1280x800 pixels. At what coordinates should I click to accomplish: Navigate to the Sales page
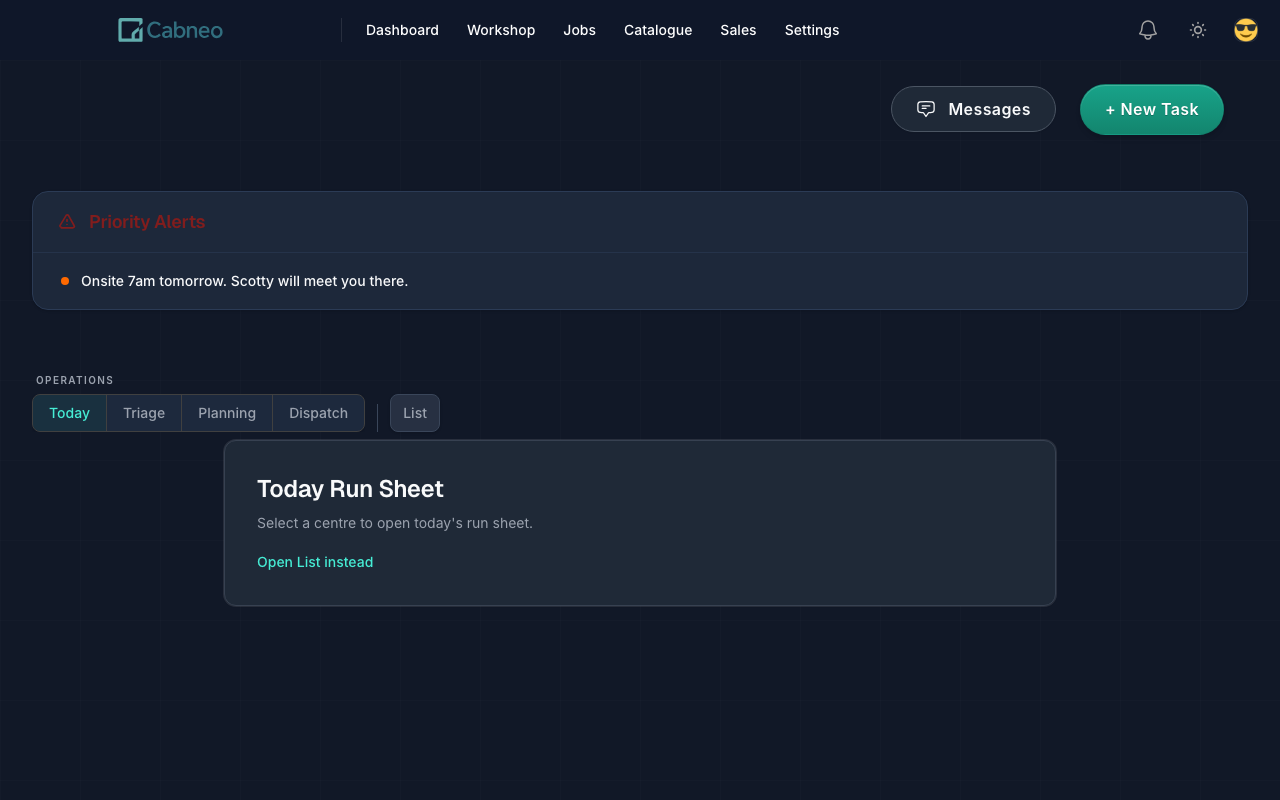tap(738, 30)
